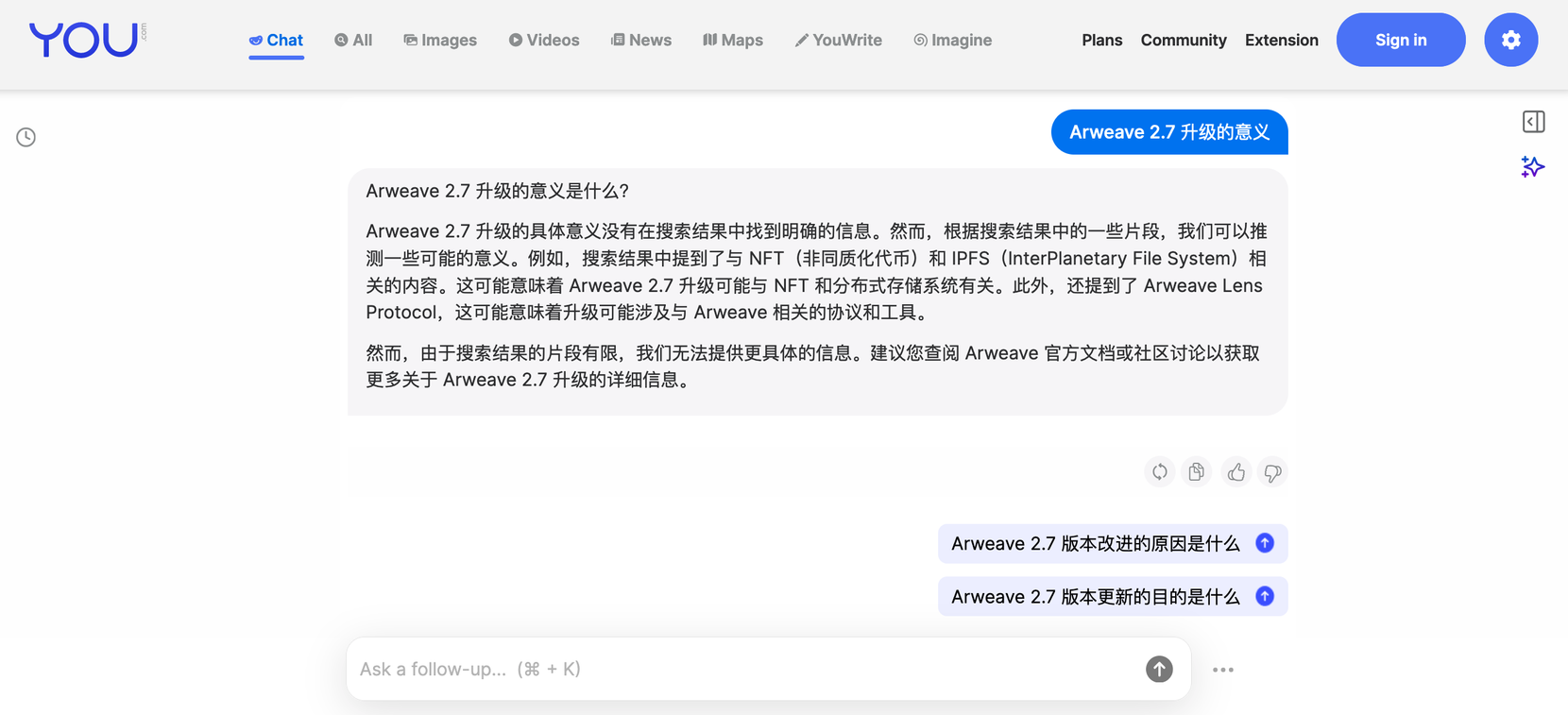This screenshot has height=715, width=1568.
Task: Send suggestion about 版本更新的目的 arrow
Action: point(1265,596)
